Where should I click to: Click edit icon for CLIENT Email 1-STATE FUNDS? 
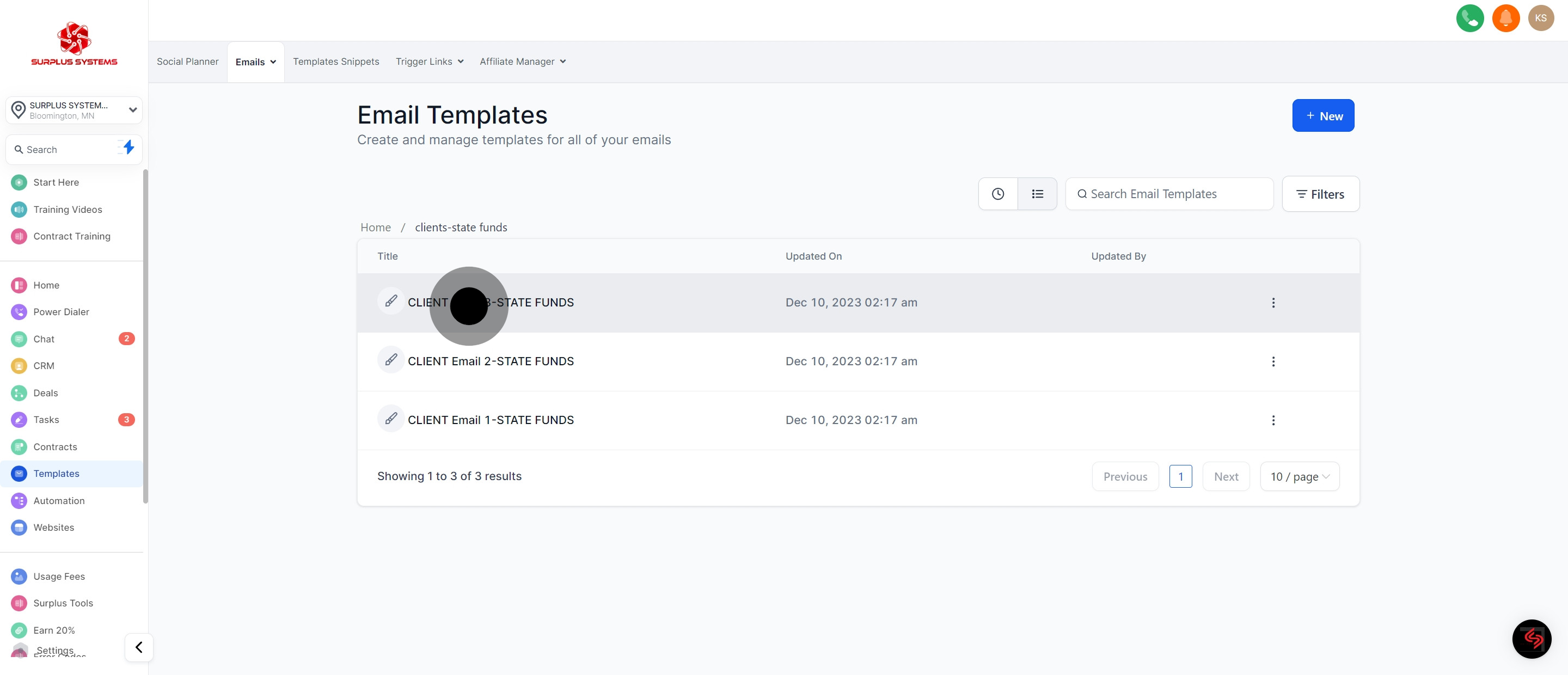(391, 419)
